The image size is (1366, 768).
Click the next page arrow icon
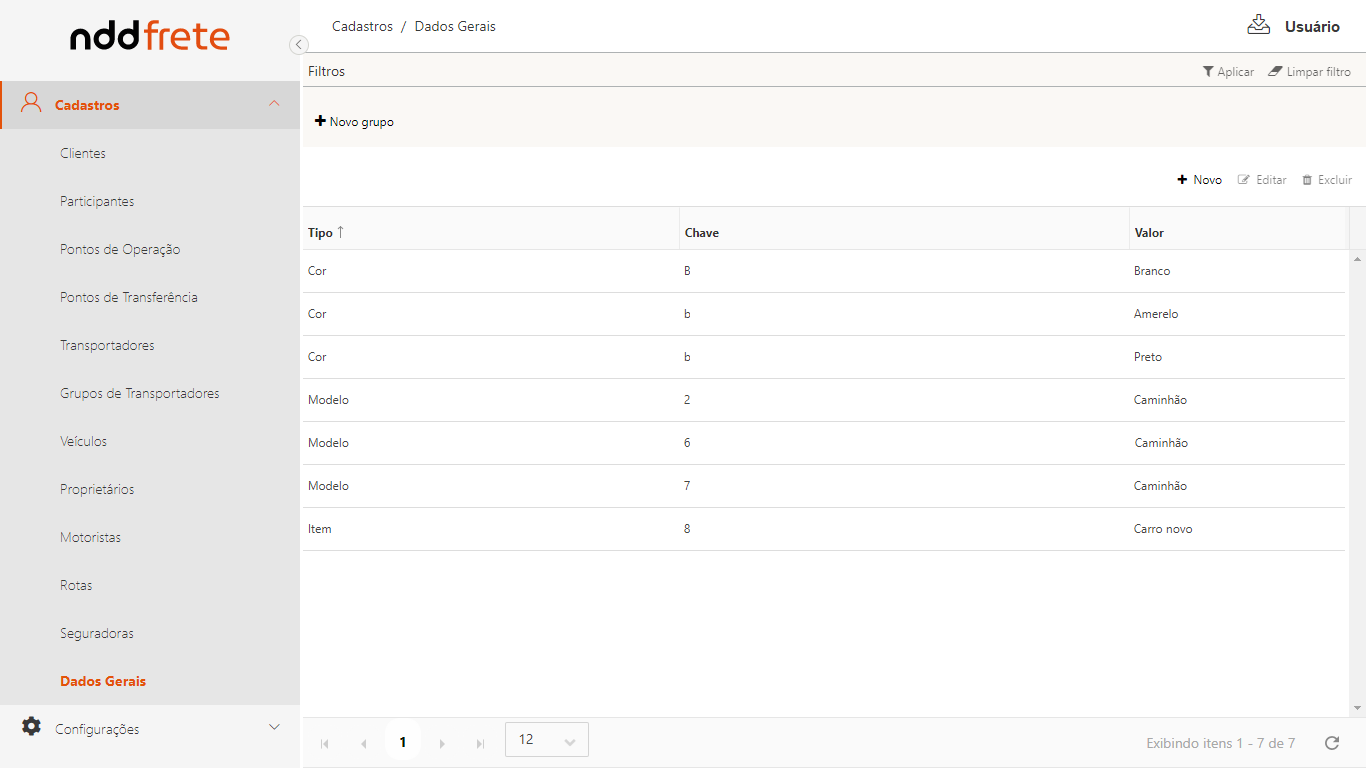coord(442,743)
